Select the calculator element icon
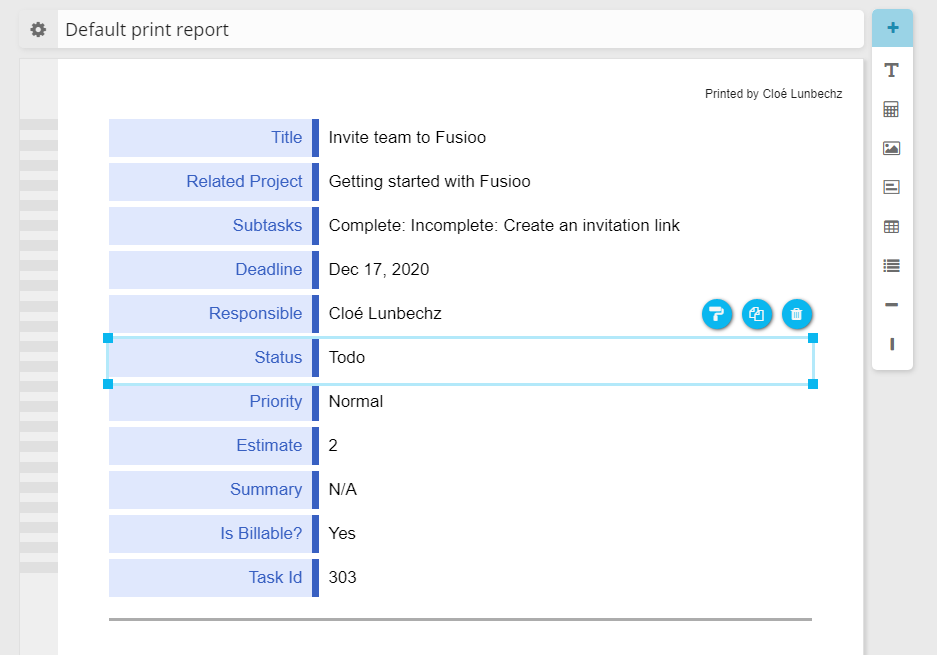The width and height of the screenshot is (937, 655). pos(892,109)
